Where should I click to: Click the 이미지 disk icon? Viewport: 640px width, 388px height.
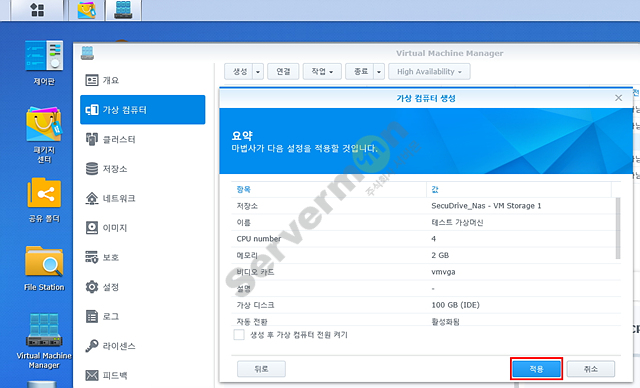[92, 228]
